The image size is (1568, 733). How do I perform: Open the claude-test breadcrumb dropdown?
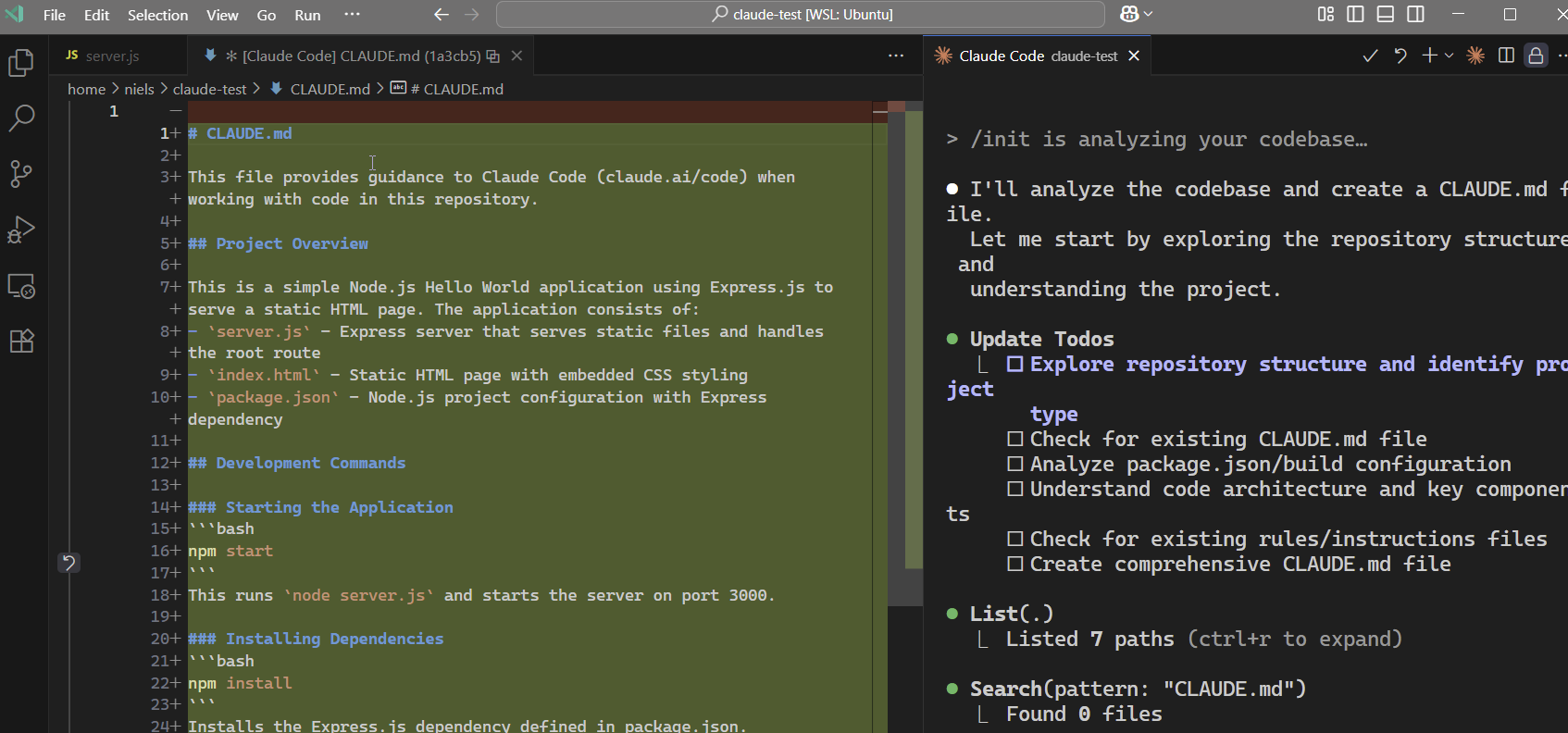209,89
